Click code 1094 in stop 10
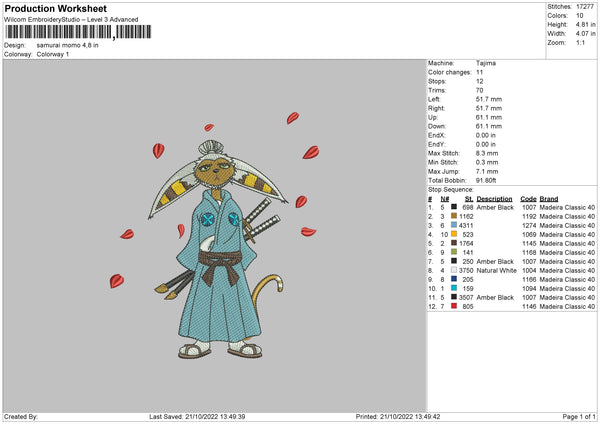This screenshot has width=600, height=424. tap(529, 289)
